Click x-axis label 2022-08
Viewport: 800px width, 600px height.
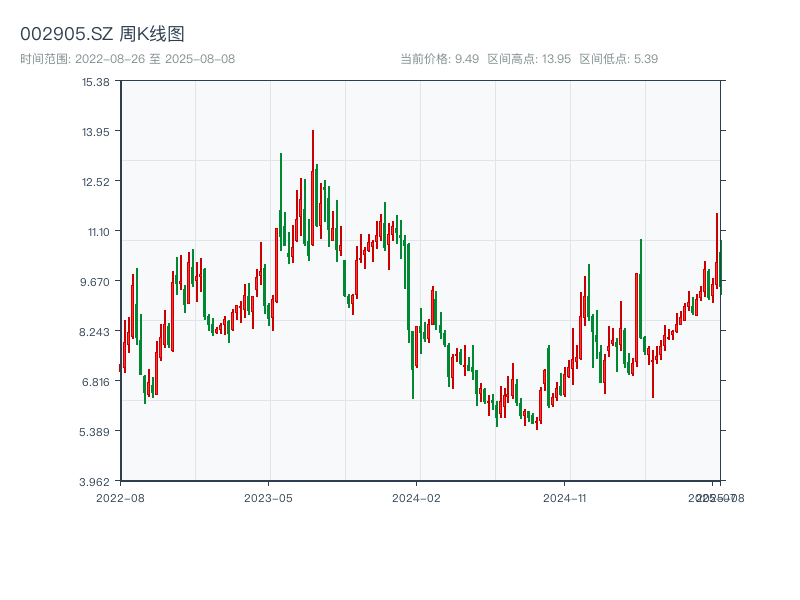(x=120, y=498)
